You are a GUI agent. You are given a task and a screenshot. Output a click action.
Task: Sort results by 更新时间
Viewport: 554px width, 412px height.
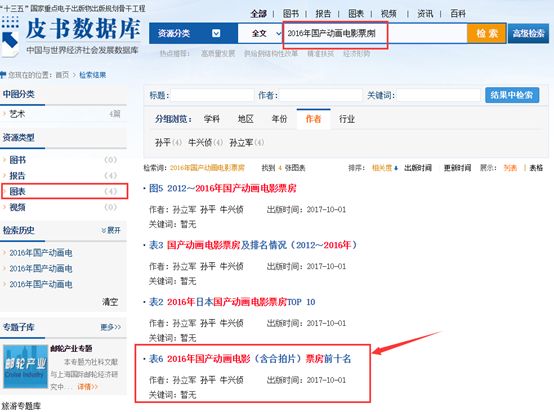tap(457, 168)
